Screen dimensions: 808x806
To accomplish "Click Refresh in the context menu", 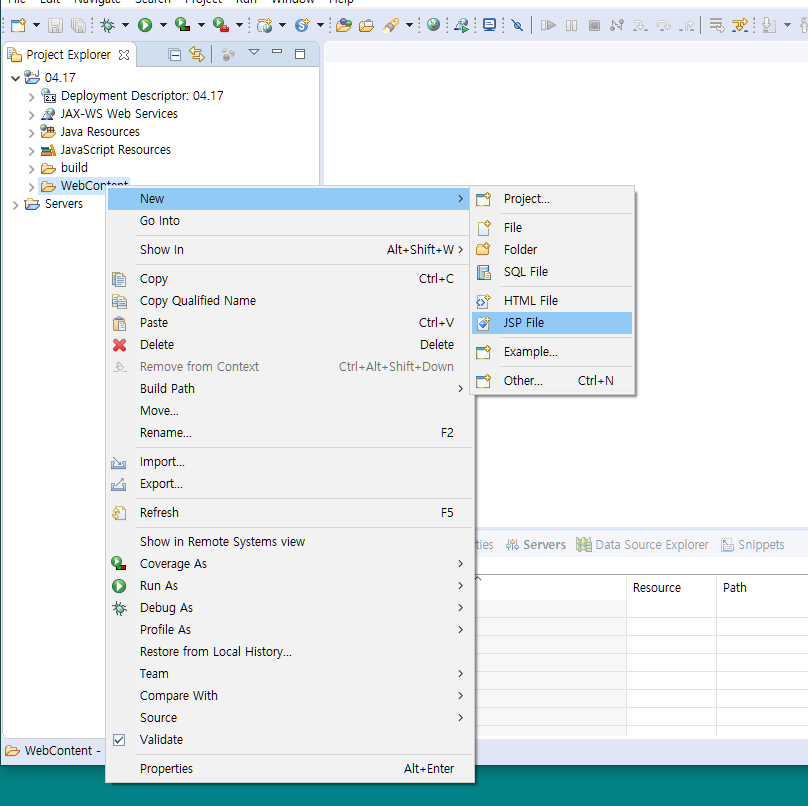I will [x=290, y=512].
